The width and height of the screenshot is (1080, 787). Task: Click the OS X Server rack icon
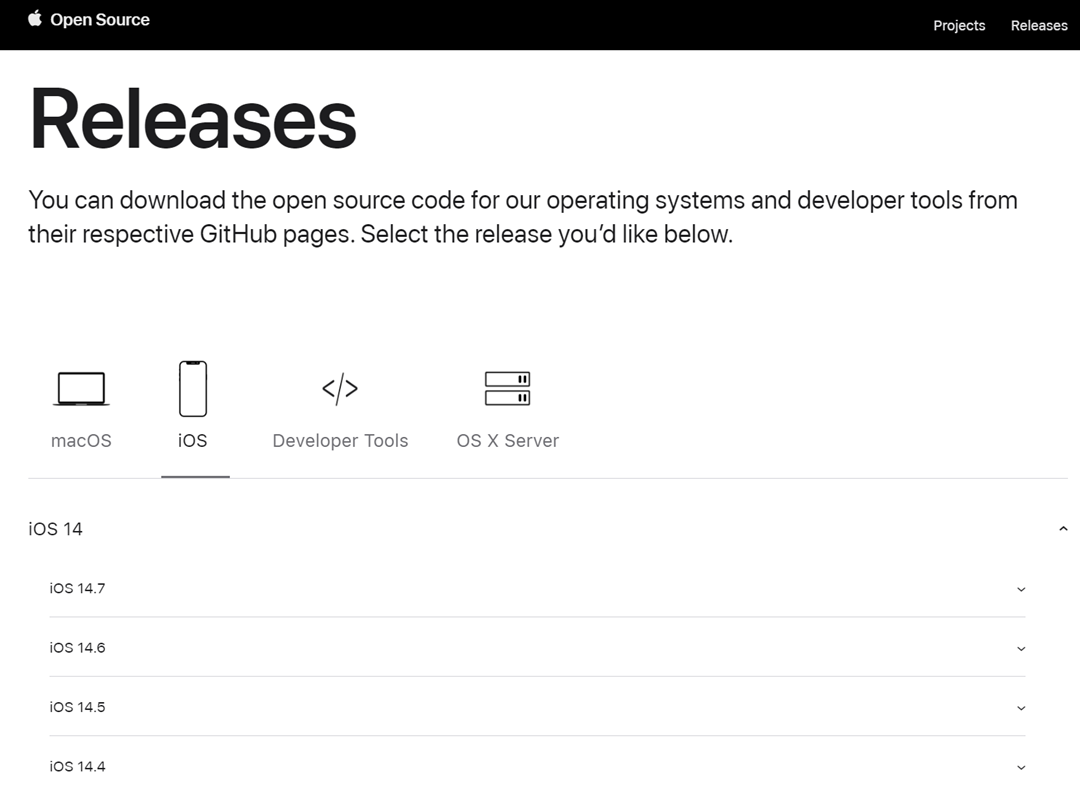[x=508, y=388]
